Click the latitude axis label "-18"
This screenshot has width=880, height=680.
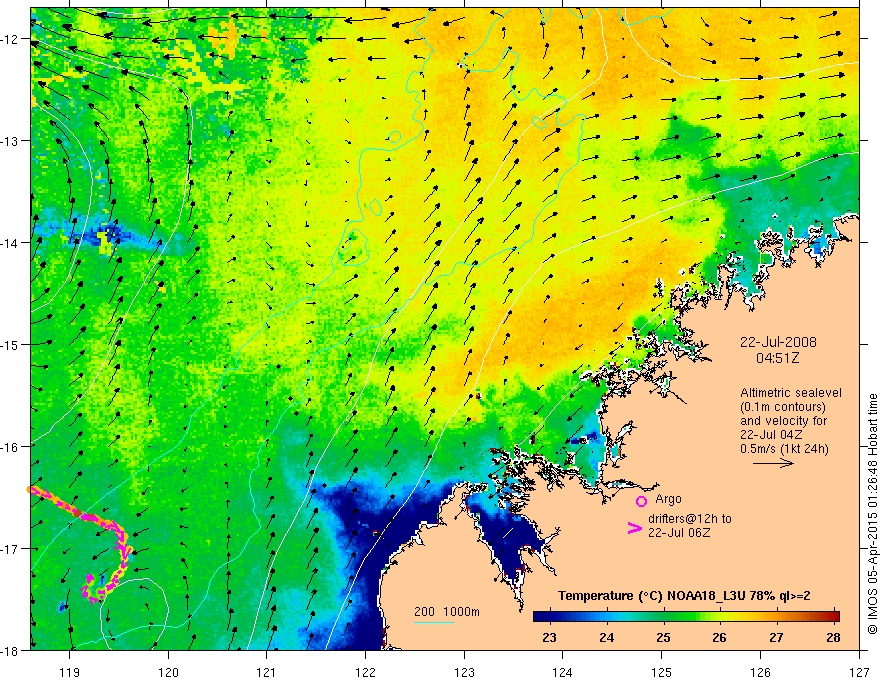click(10, 650)
